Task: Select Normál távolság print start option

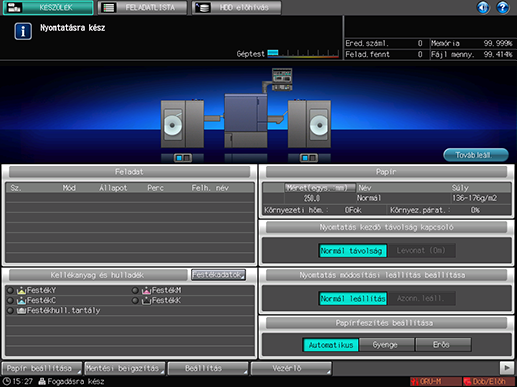Action: 353,251
